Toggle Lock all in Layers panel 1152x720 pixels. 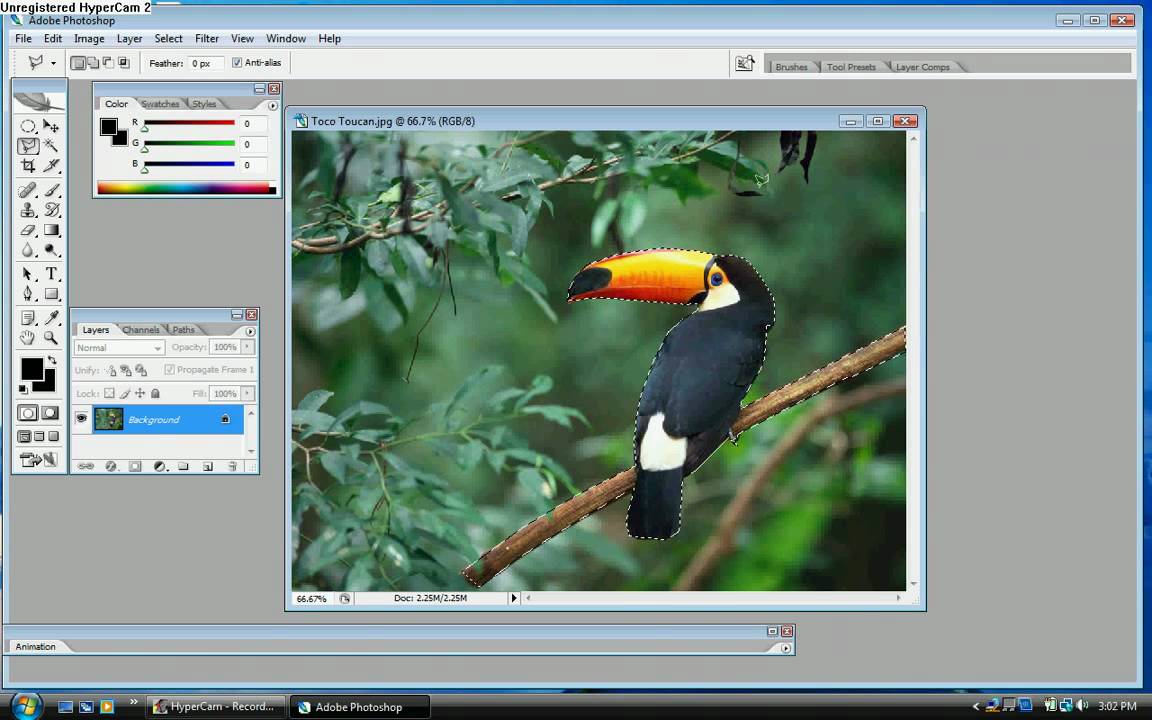point(155,394)
